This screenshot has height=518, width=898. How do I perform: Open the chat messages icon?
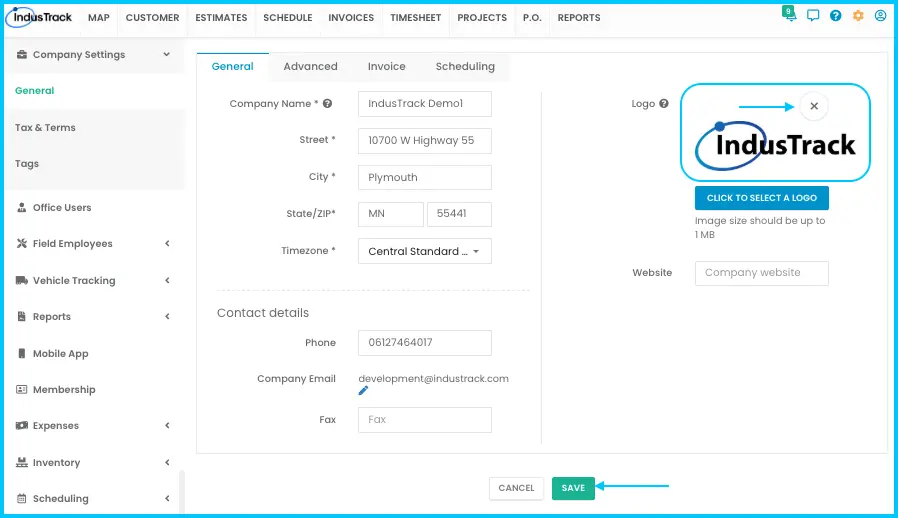coord(813,15)
